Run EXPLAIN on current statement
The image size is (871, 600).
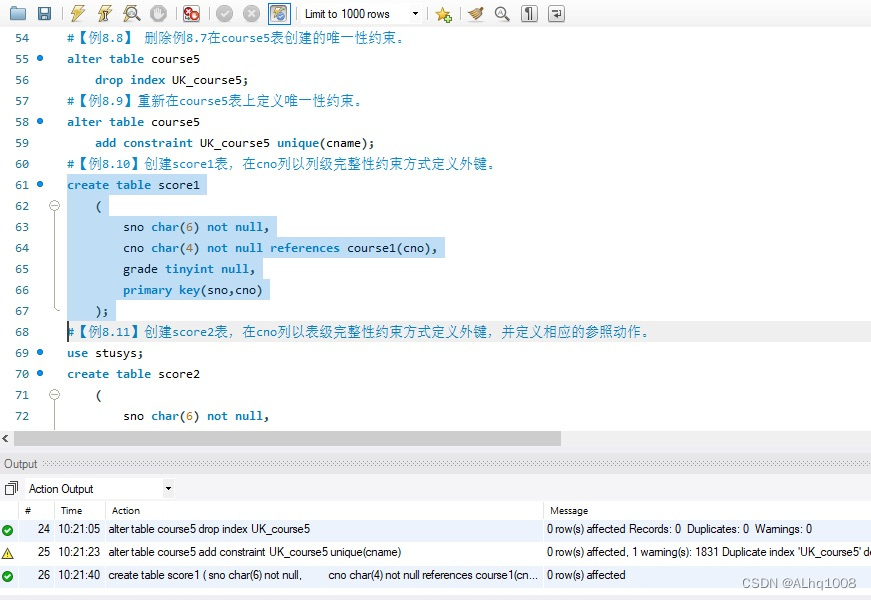coord(132,13)
